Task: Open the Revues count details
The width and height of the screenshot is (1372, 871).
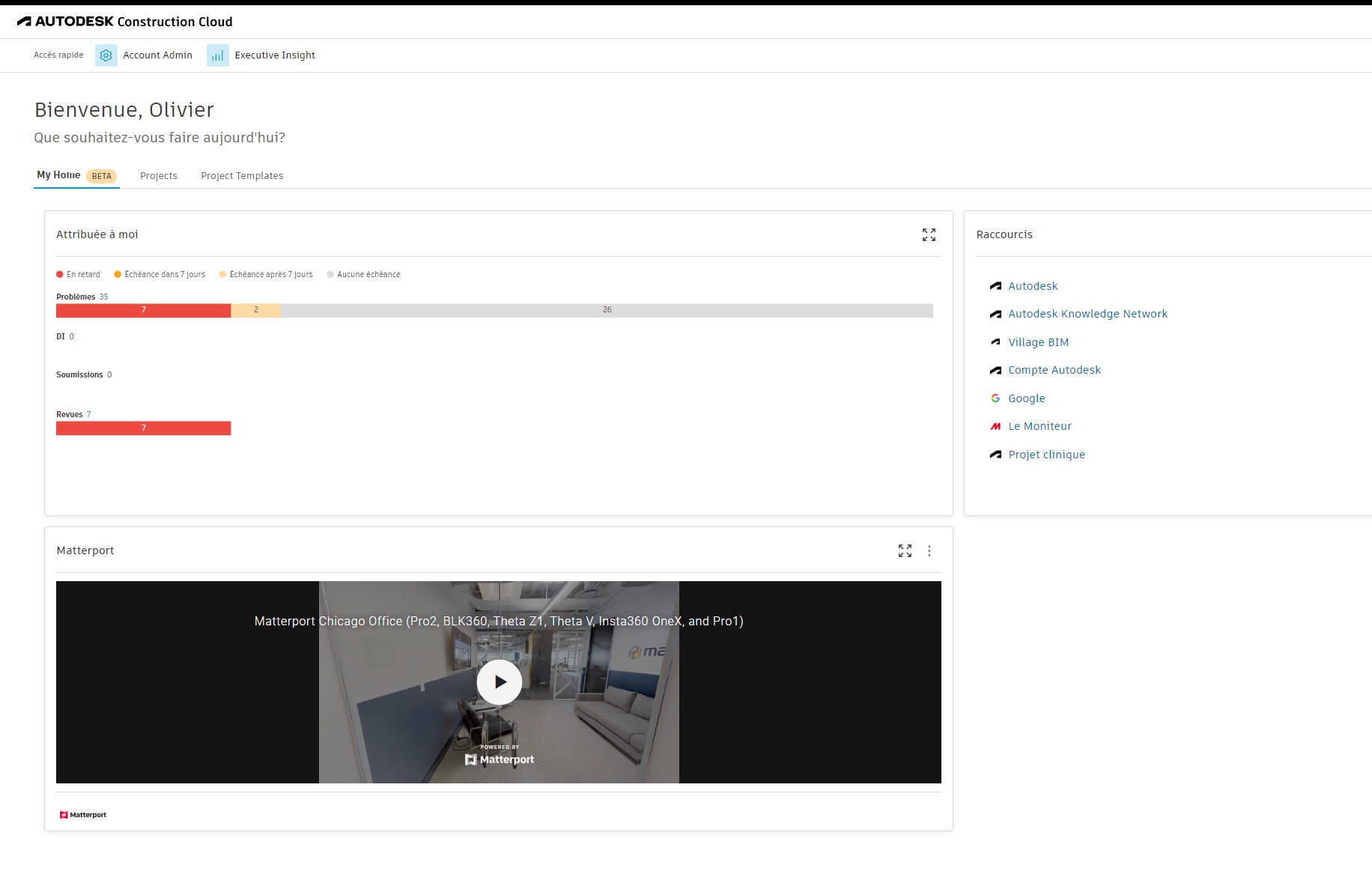Action: [x=88, y=414]
